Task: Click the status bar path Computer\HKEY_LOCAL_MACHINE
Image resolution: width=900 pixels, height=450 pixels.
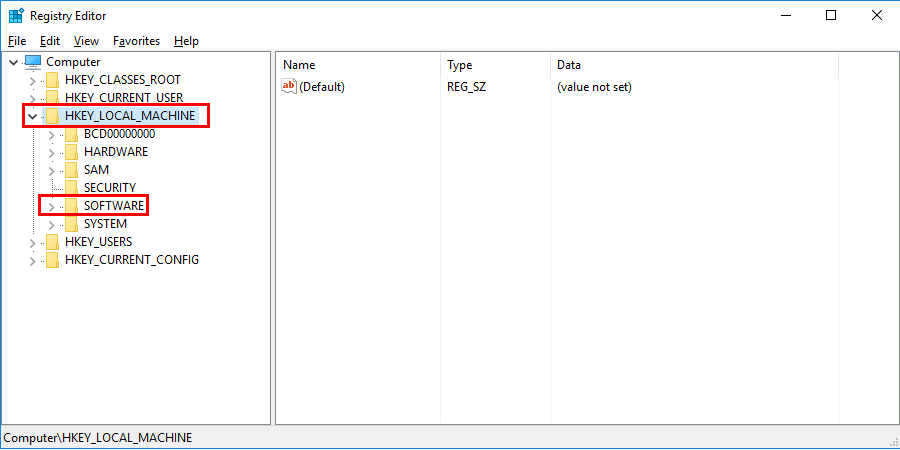Action: point(98,438)
